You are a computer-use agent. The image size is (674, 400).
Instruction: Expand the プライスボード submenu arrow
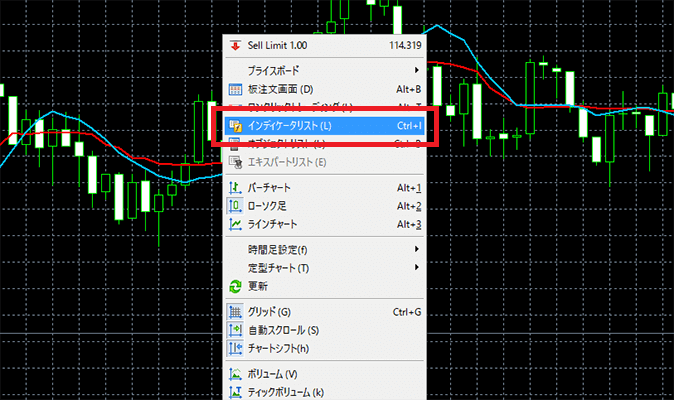(417, 70)
